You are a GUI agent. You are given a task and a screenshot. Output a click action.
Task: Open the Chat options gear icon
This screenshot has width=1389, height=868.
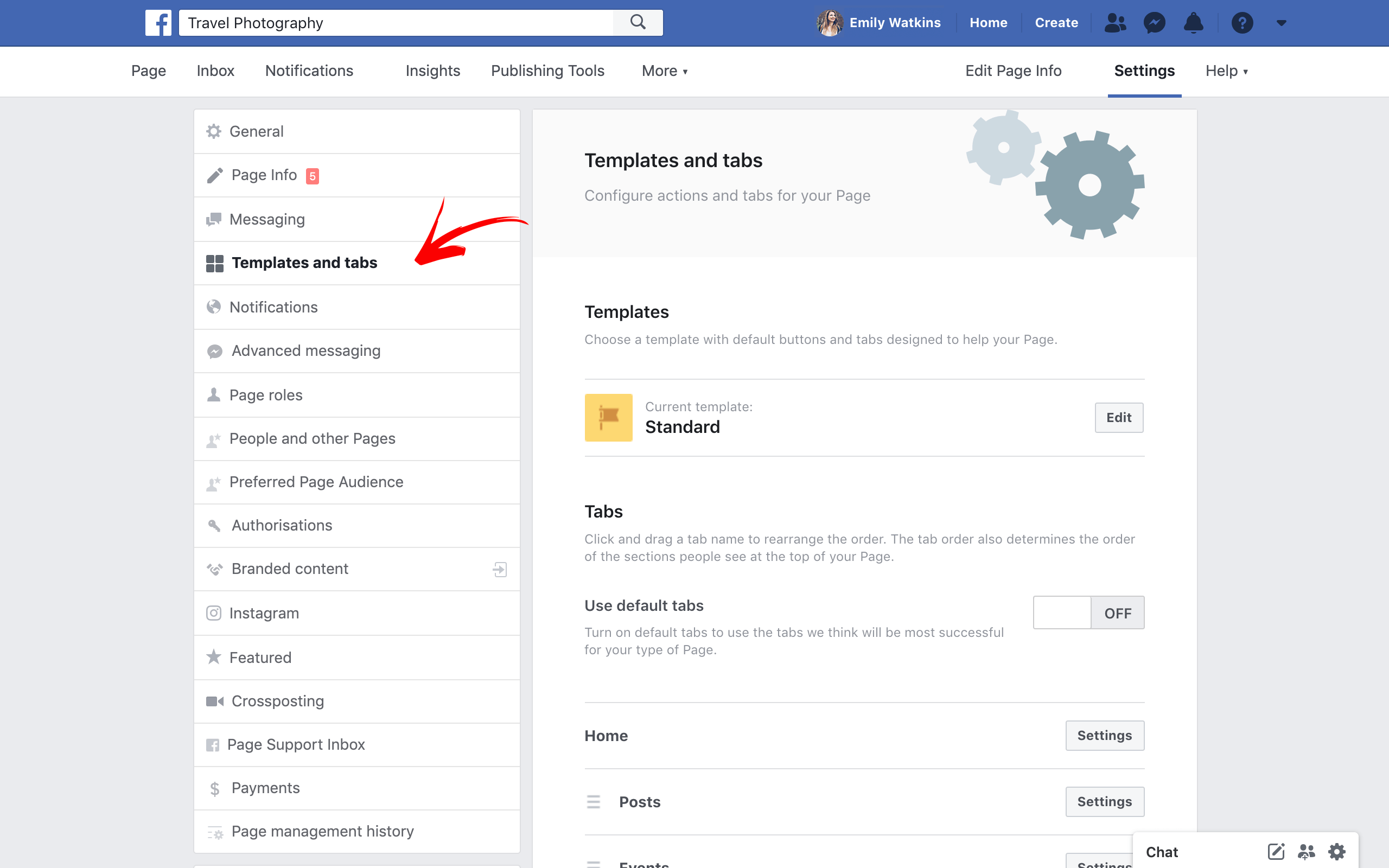pos(1337,851)
